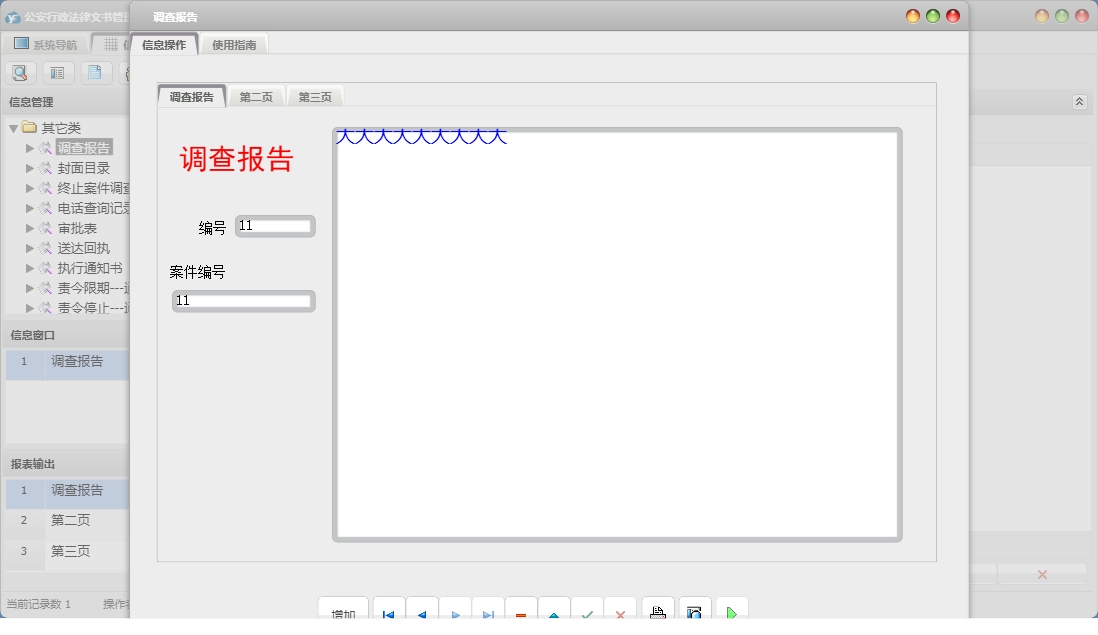Screen dimensions: 1098x635
Task: Cancel edits with red X icon
Action: pos(620,612)
